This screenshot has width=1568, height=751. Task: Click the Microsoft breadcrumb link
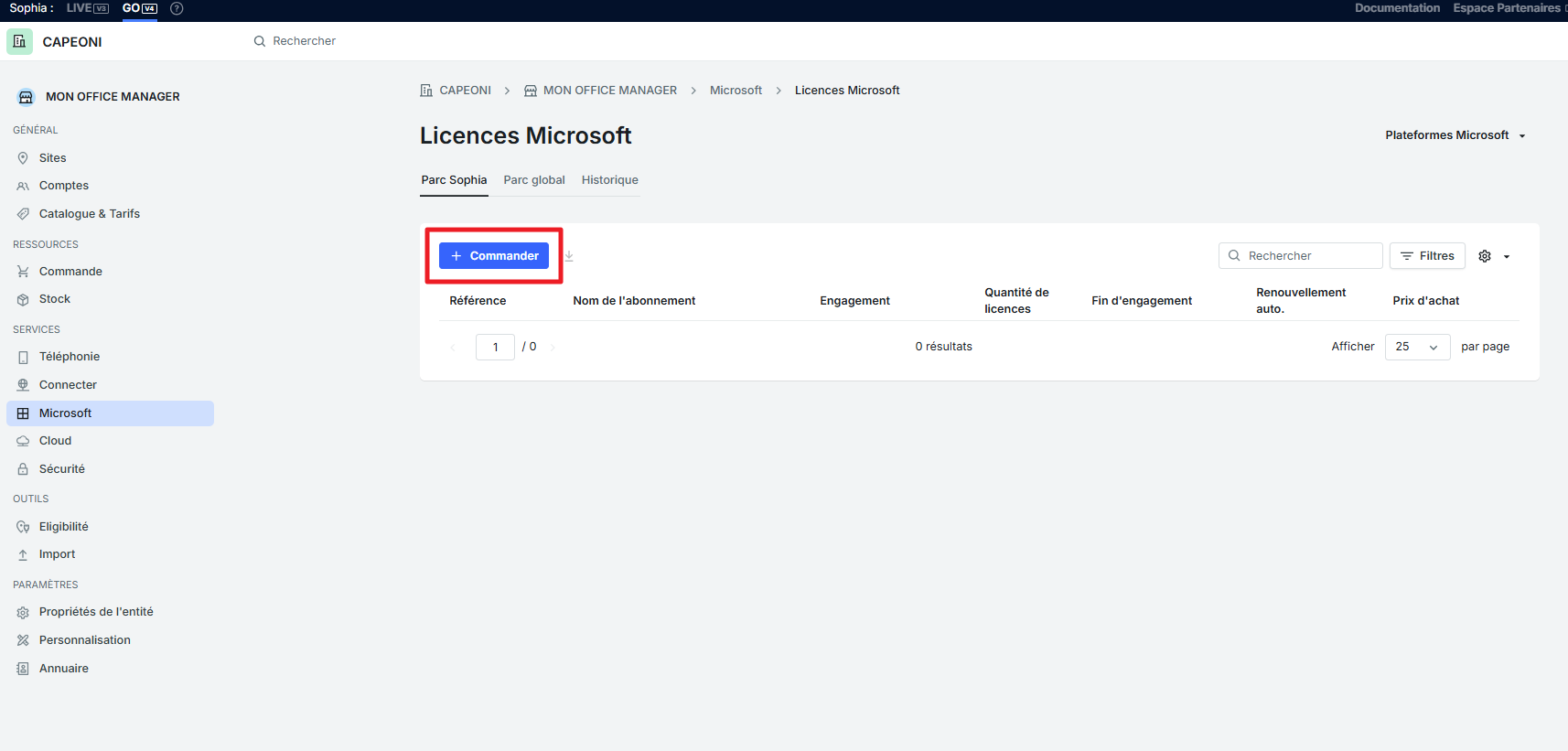[736, 91]
